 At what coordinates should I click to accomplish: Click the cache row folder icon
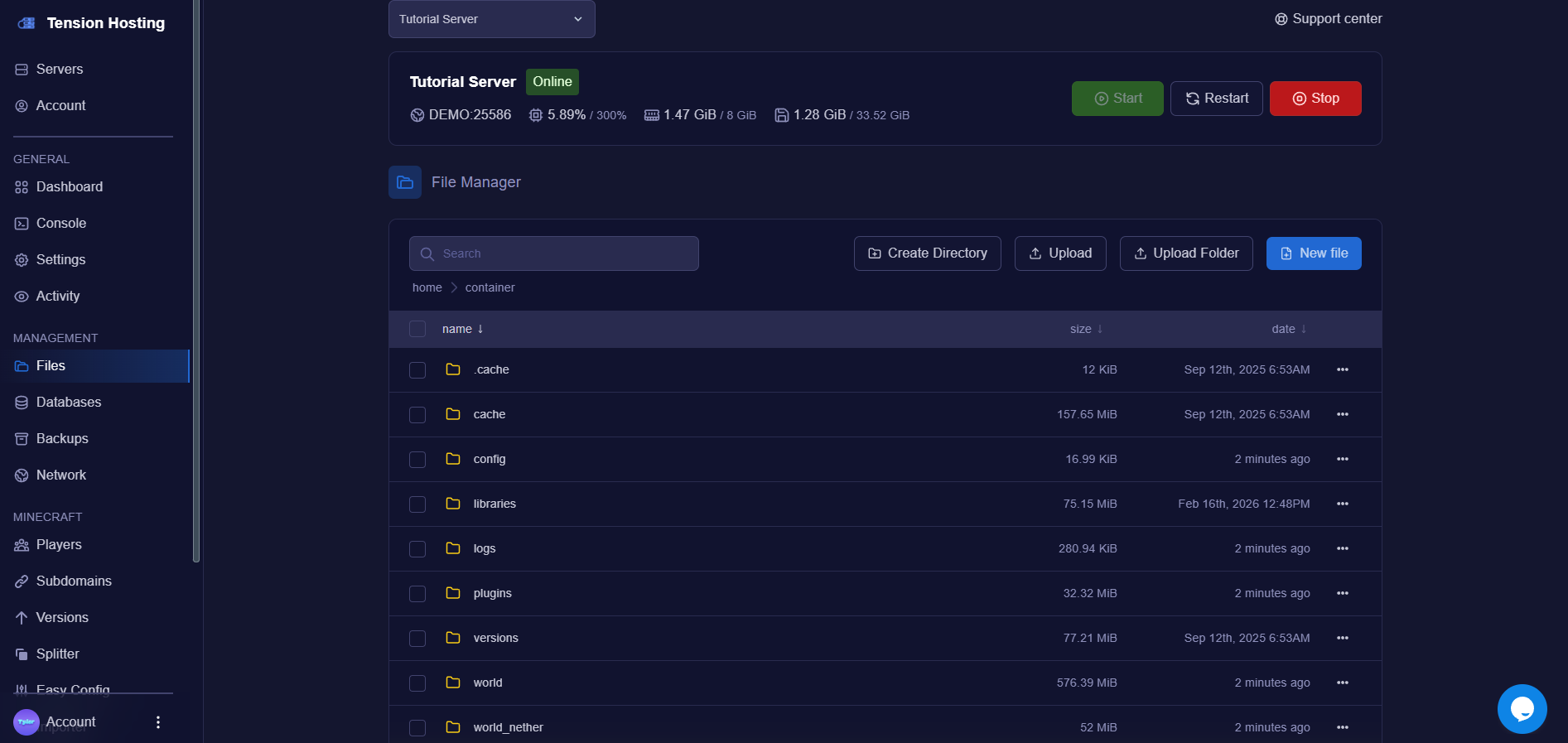tap(453, 414)
